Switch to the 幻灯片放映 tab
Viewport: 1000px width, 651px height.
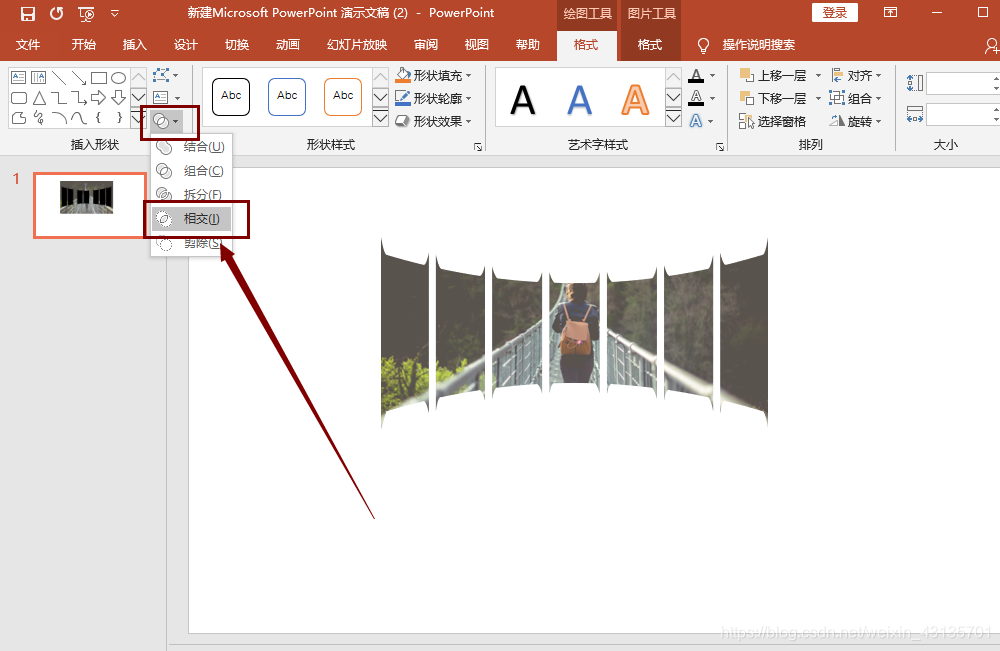[x=357, y=45]
